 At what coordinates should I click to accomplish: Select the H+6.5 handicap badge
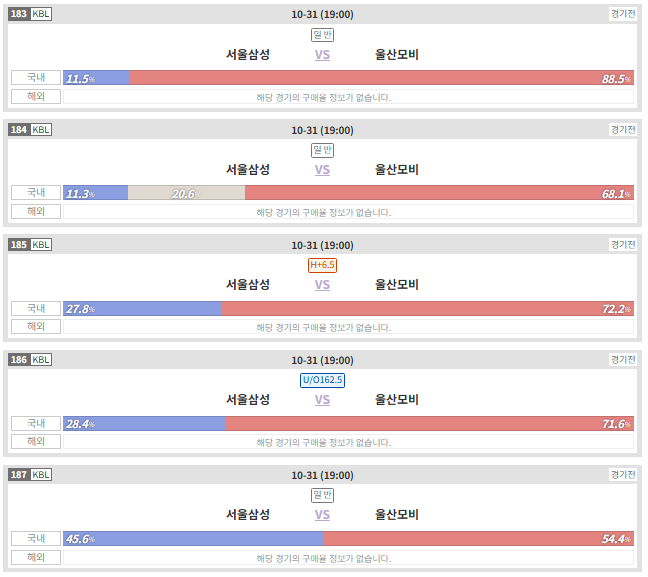(x=322, y=265)
